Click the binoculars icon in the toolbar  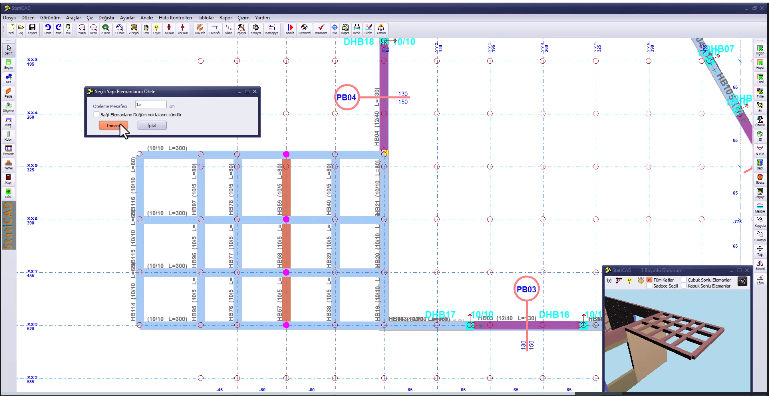[357, 28]
